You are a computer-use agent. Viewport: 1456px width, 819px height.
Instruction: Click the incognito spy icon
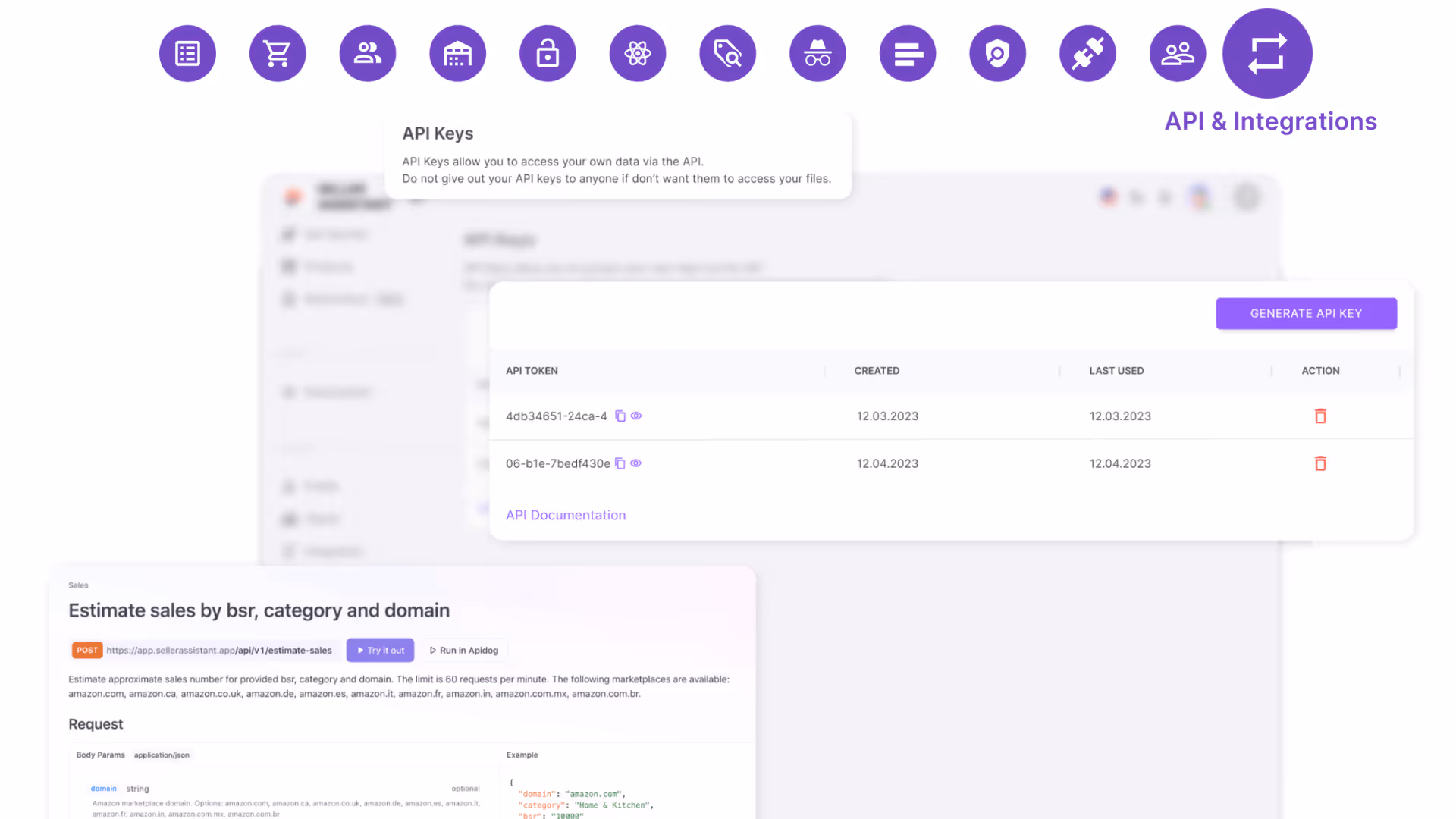point(817,53)
